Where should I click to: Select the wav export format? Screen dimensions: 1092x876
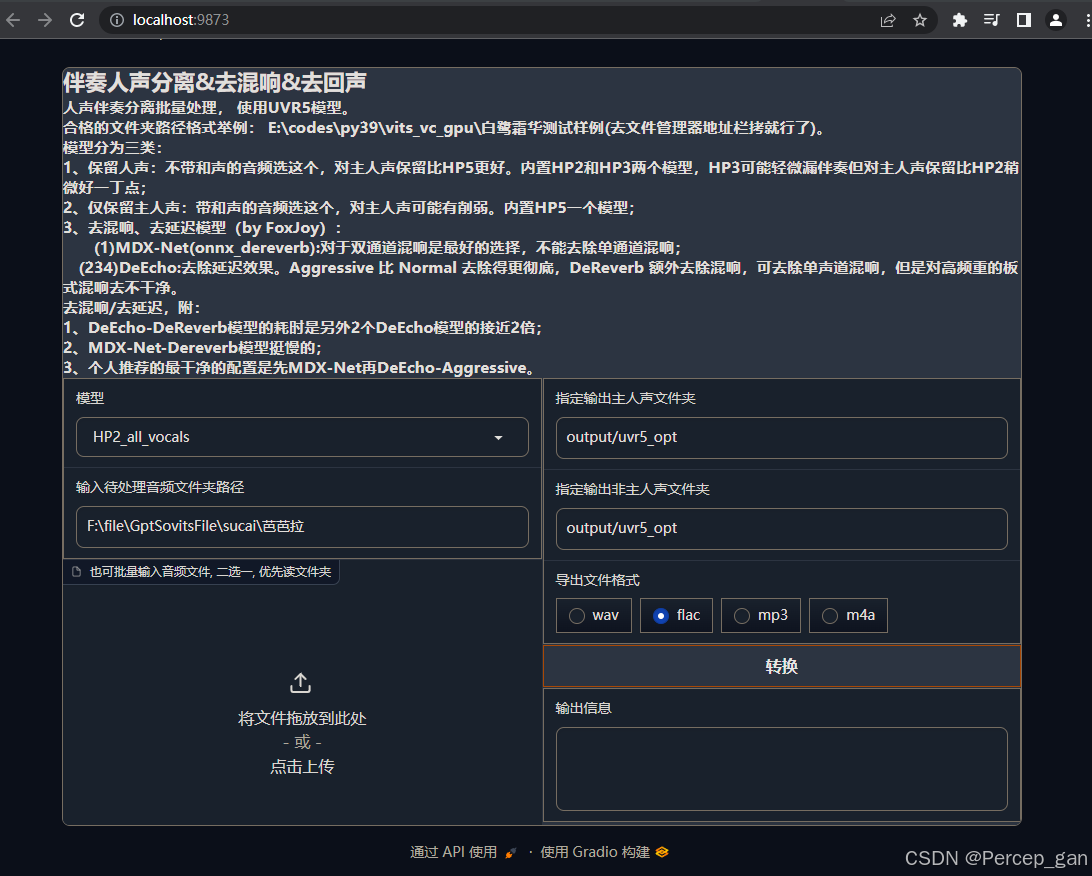(x=593, y=616)
